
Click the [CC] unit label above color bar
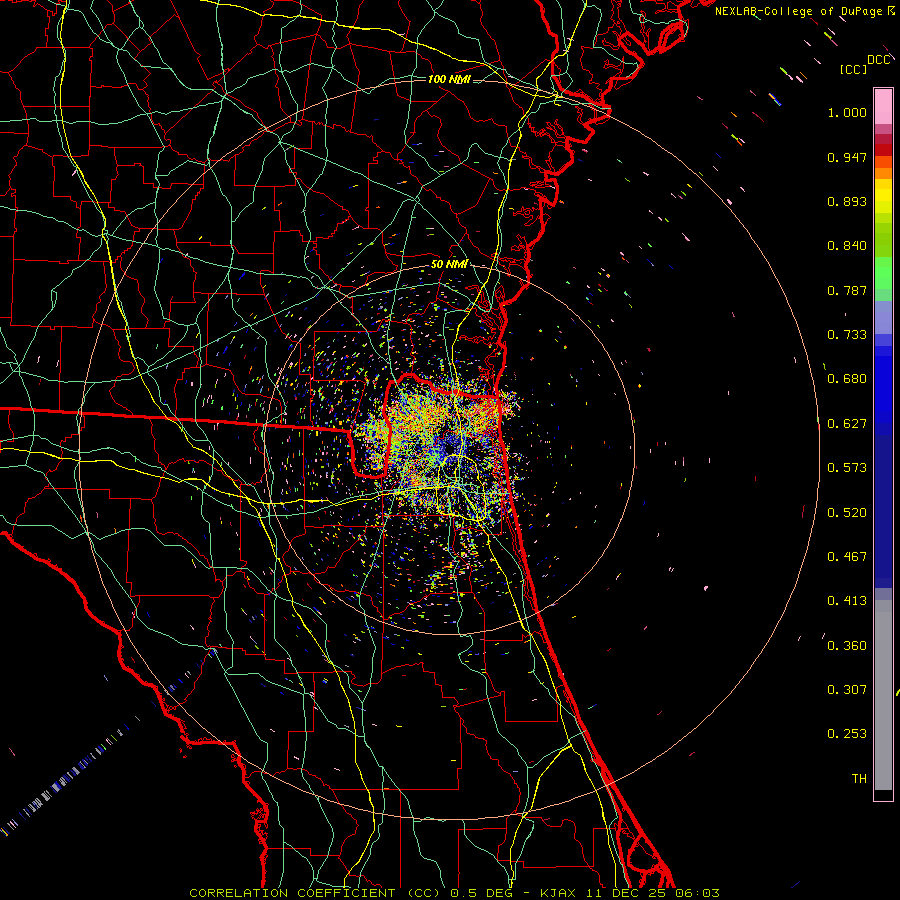point(852,69)
